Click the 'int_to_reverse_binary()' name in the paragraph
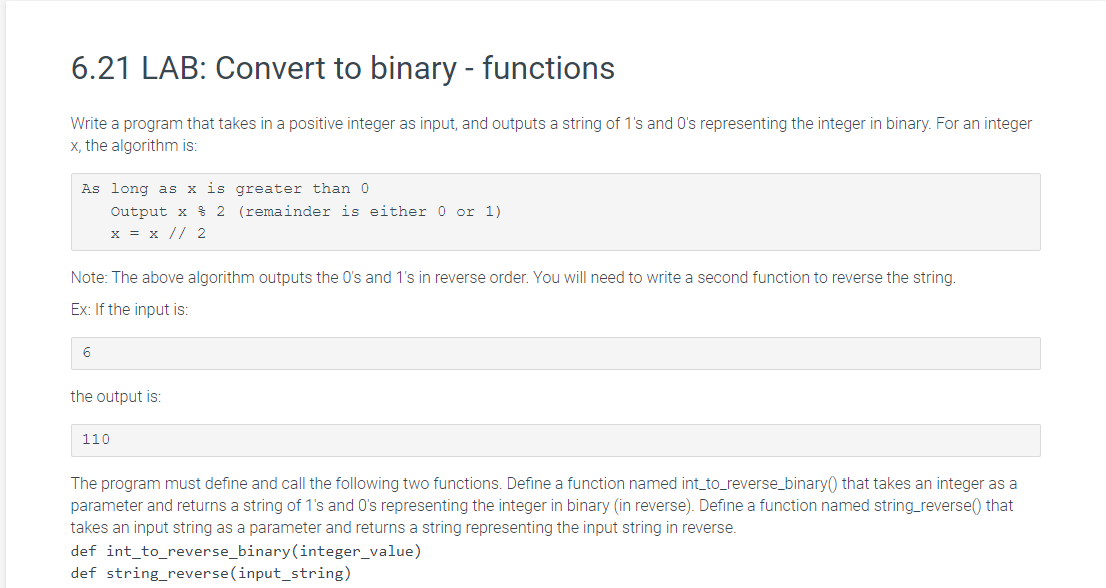 760,484
